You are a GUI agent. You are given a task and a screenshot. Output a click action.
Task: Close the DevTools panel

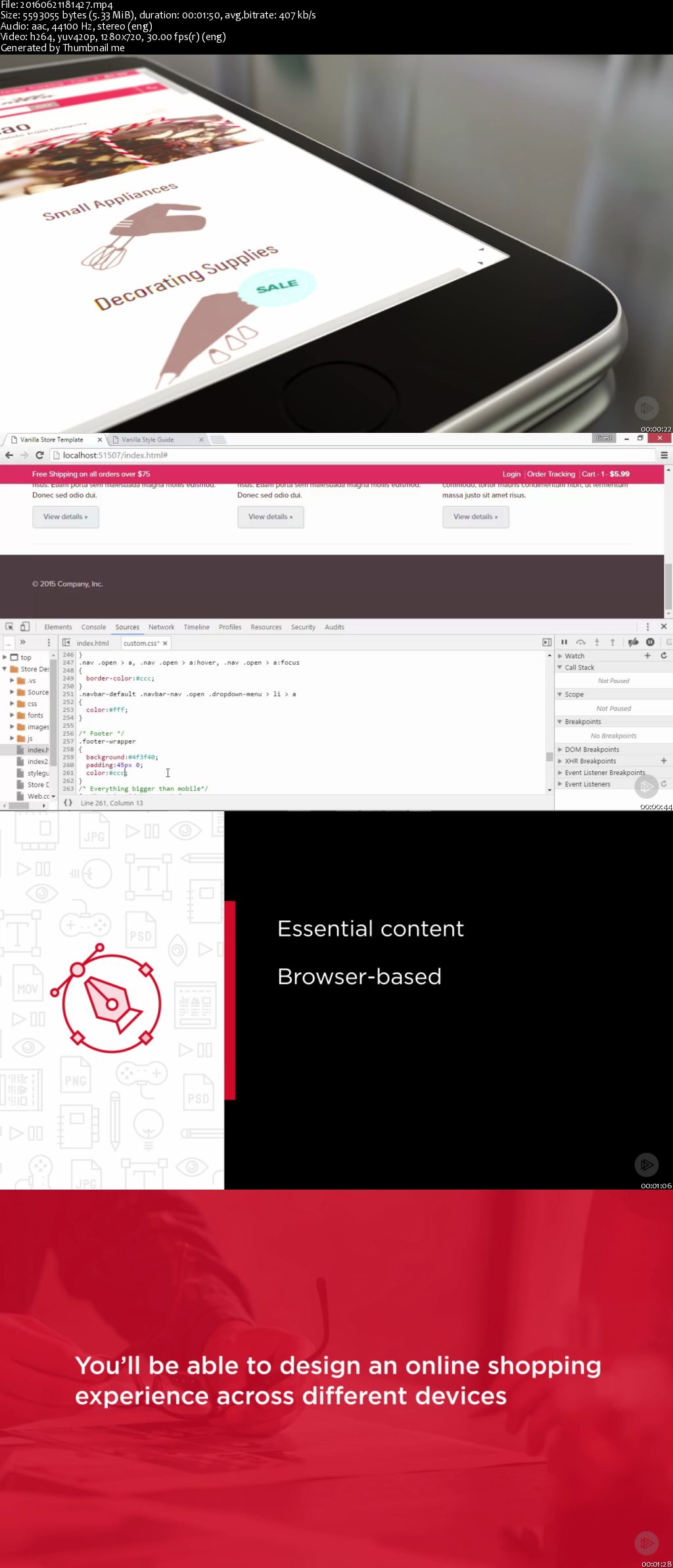[x=664, y=627]
